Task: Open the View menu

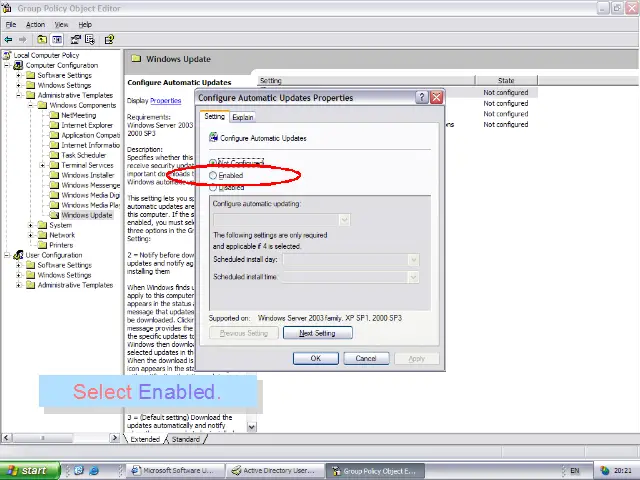Action: [x=62, y=24]
